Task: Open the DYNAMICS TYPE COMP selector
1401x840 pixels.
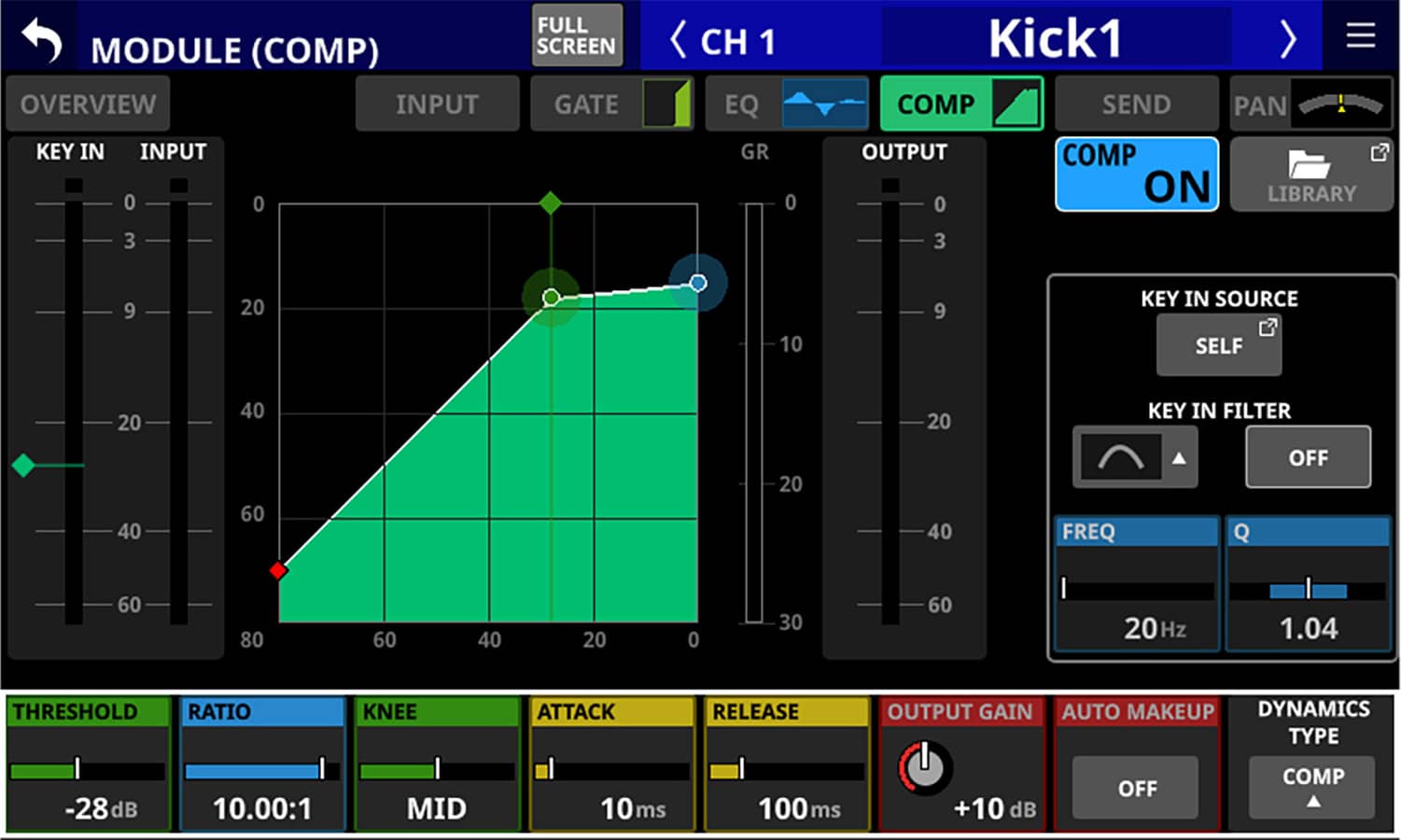Action: pyautogui.click(x=1311, y=786)
